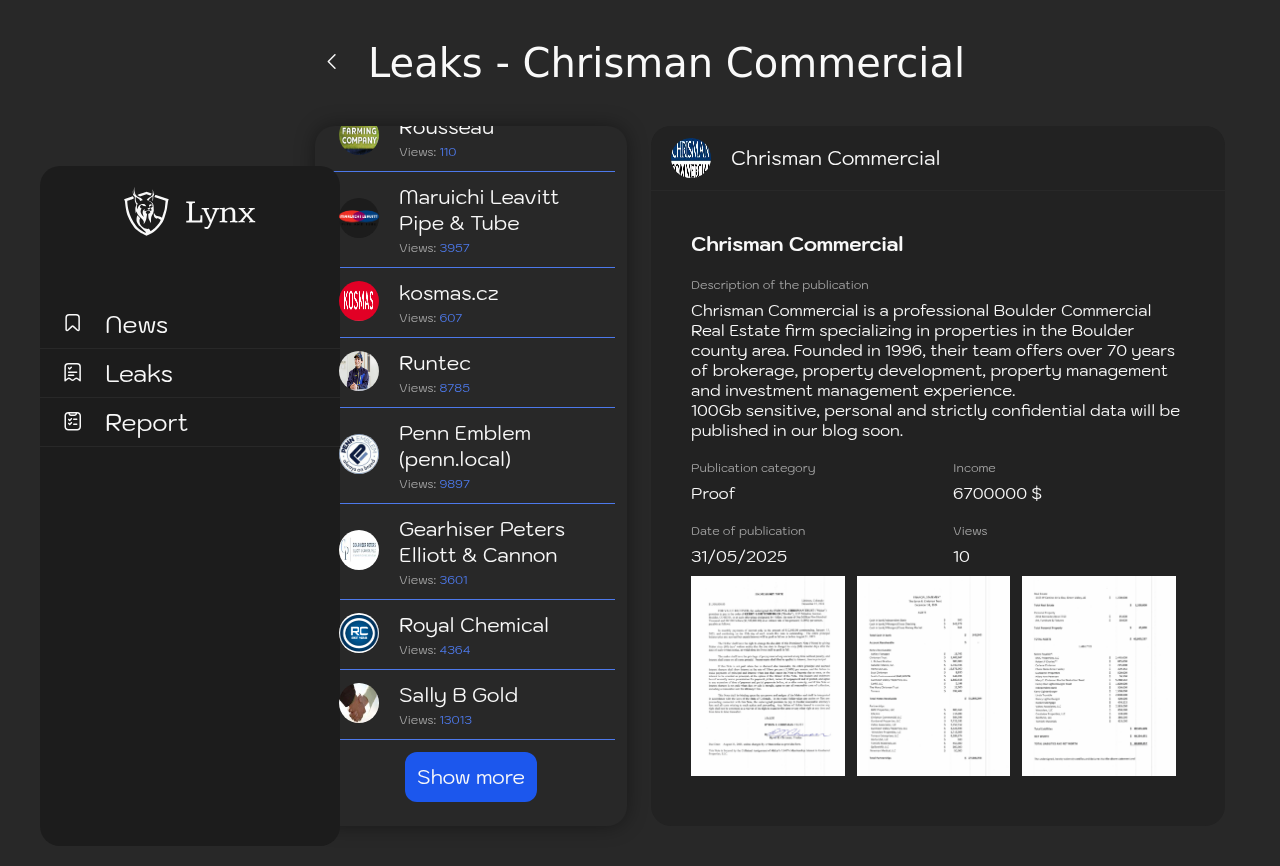Click the views count 8785
Screen dimensions: 1280x866
pos(454,388)
